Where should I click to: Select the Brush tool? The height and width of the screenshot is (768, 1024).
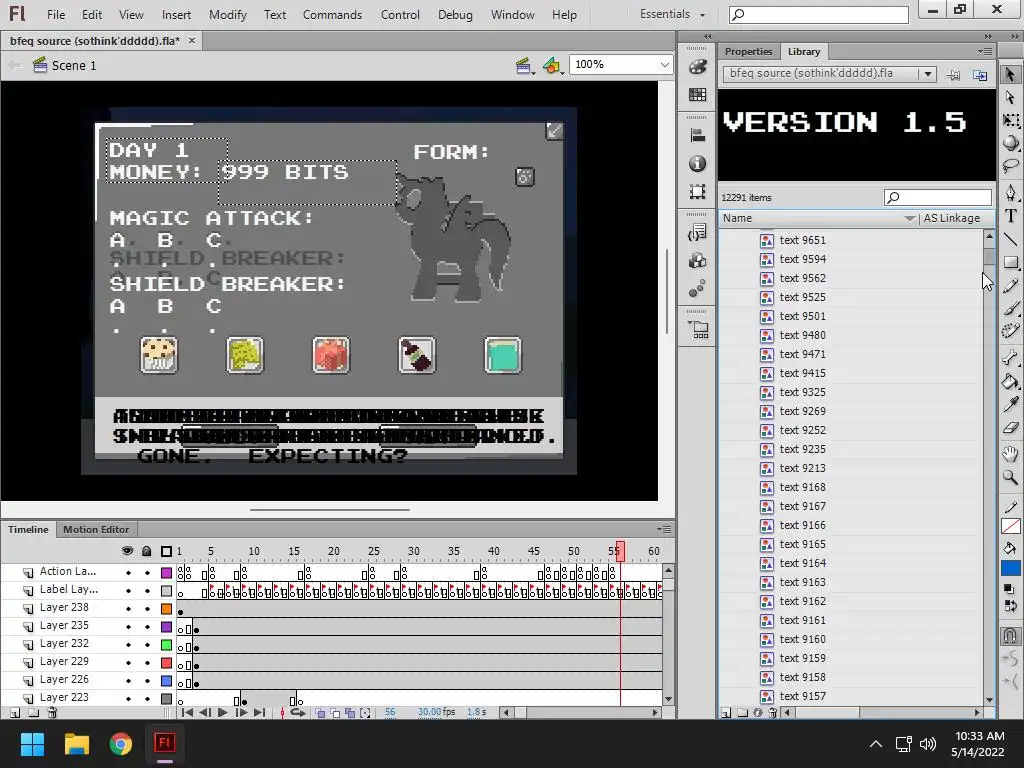pyautogui.click(x=1010, y=308)
